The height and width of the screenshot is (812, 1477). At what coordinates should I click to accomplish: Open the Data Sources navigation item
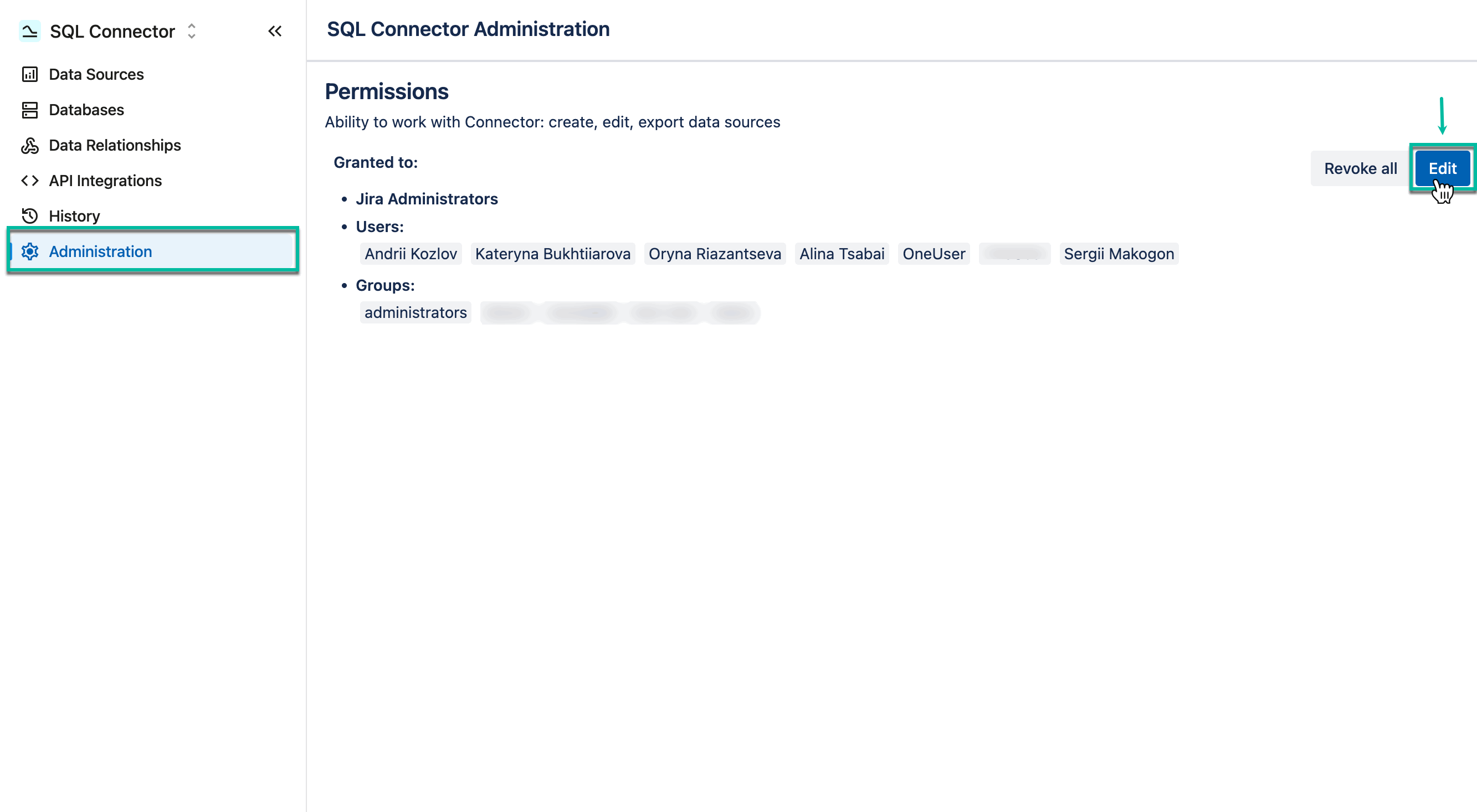[x=95, y=74]
